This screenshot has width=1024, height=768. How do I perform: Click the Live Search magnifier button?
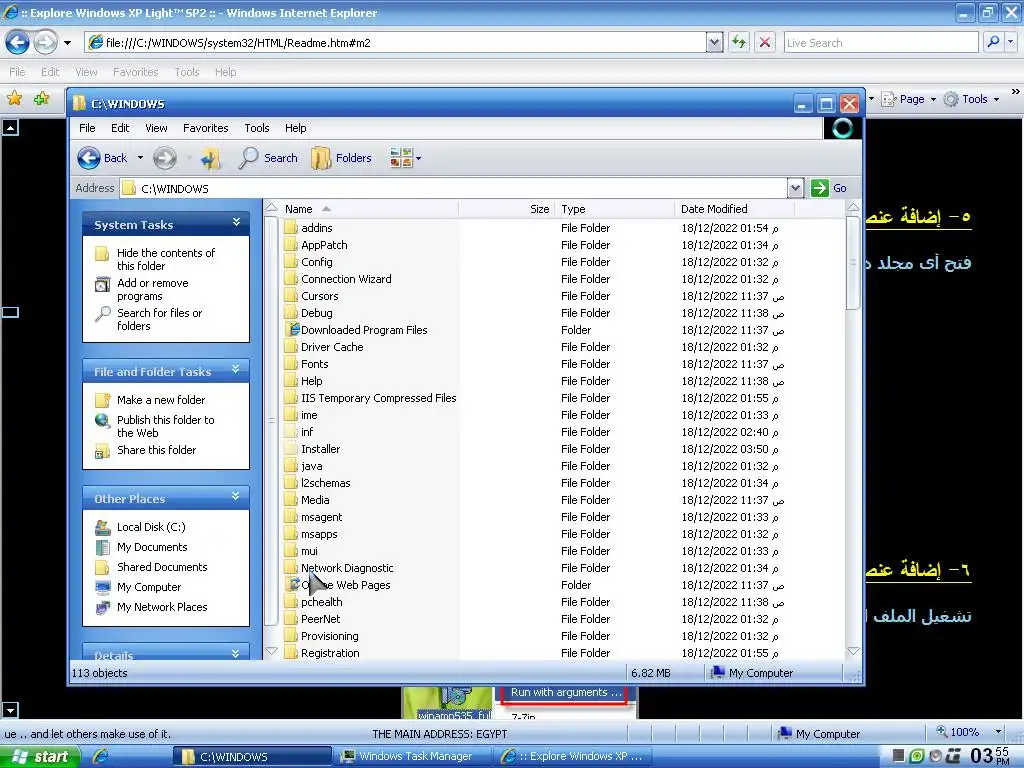point(993,42)
